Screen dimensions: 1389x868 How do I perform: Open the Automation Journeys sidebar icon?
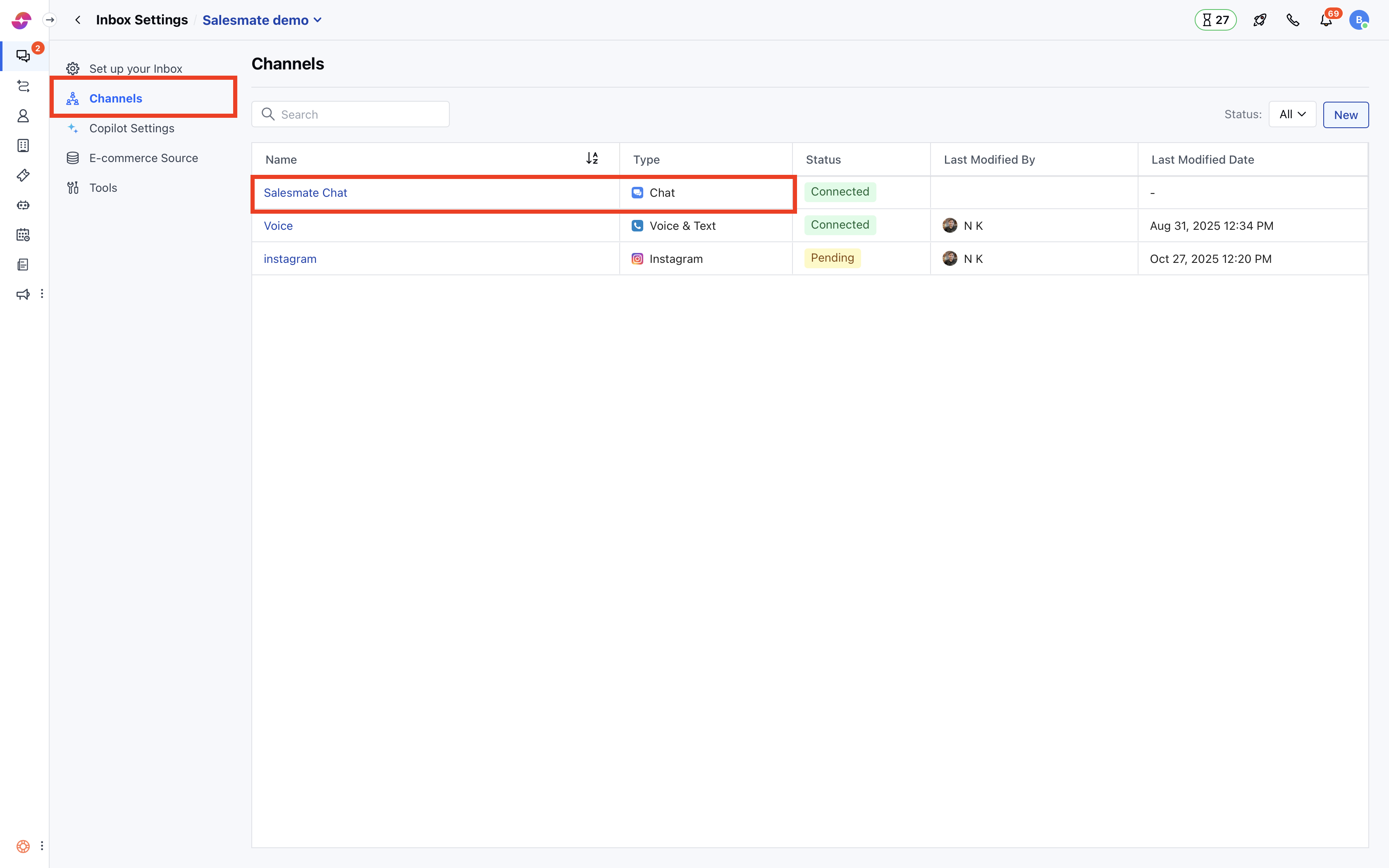(x=23, y=87)
